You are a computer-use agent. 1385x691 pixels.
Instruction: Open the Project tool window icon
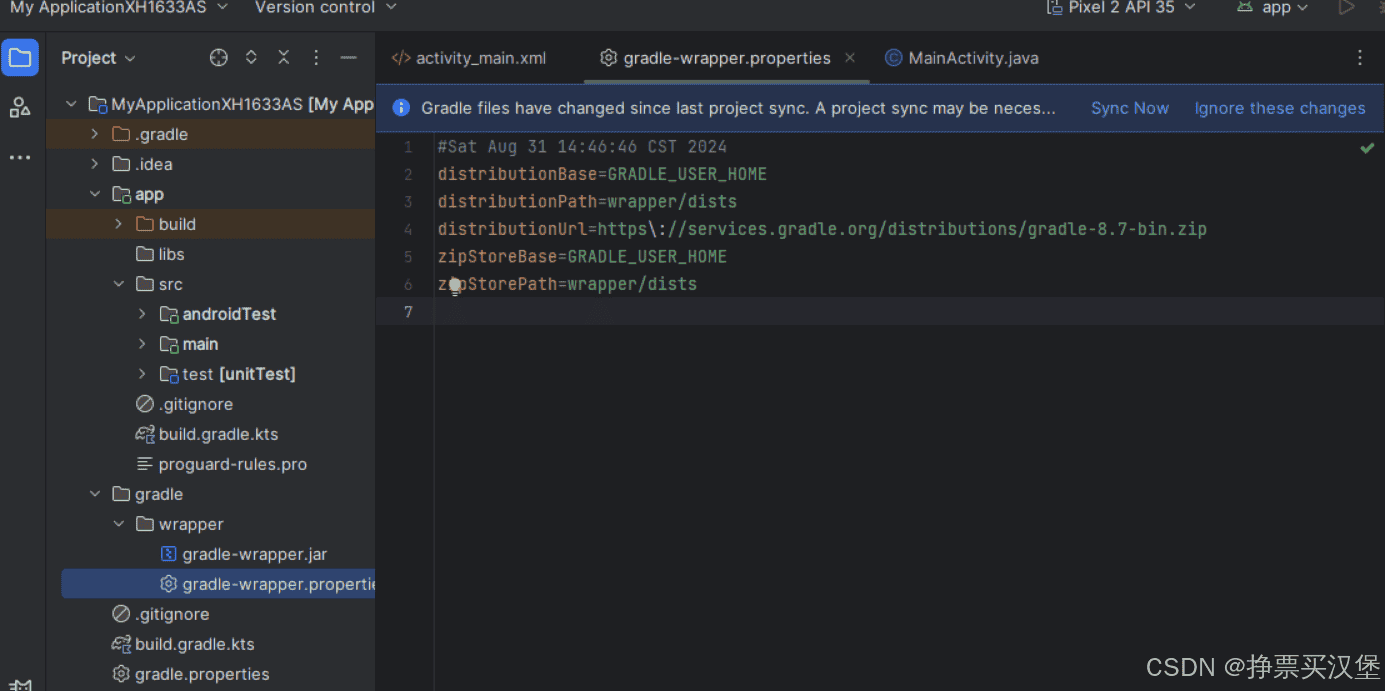[20, 57]
